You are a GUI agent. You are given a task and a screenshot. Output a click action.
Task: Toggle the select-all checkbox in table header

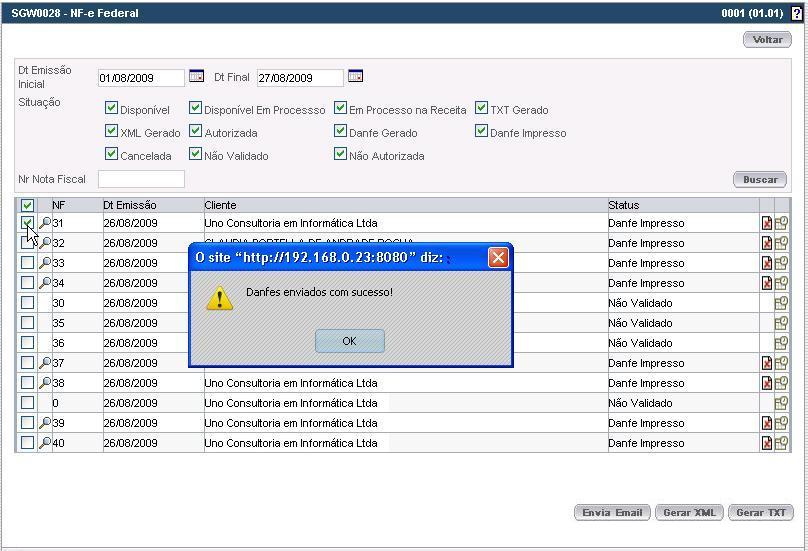point(28,205)
